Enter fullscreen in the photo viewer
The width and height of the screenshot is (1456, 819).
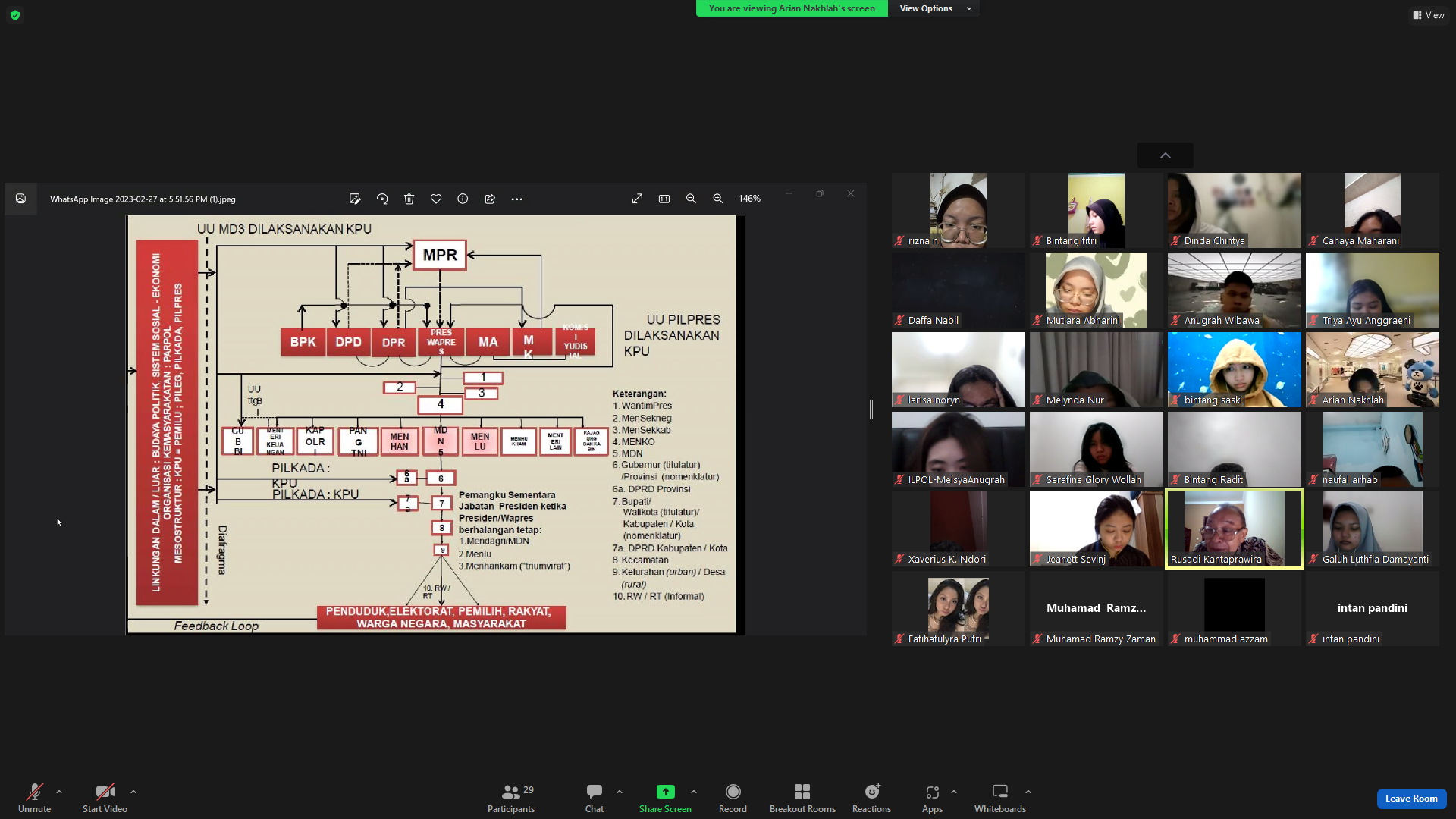pyautogui.click(x=637, y=199)
